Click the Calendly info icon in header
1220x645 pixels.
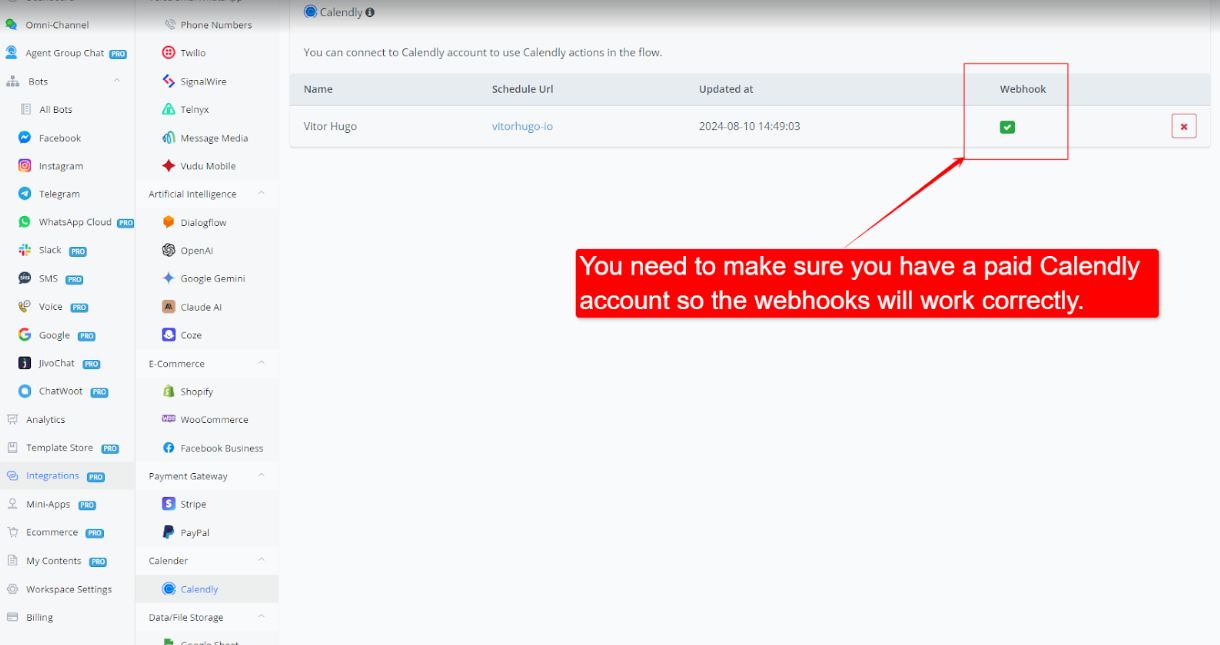[370, 13]
